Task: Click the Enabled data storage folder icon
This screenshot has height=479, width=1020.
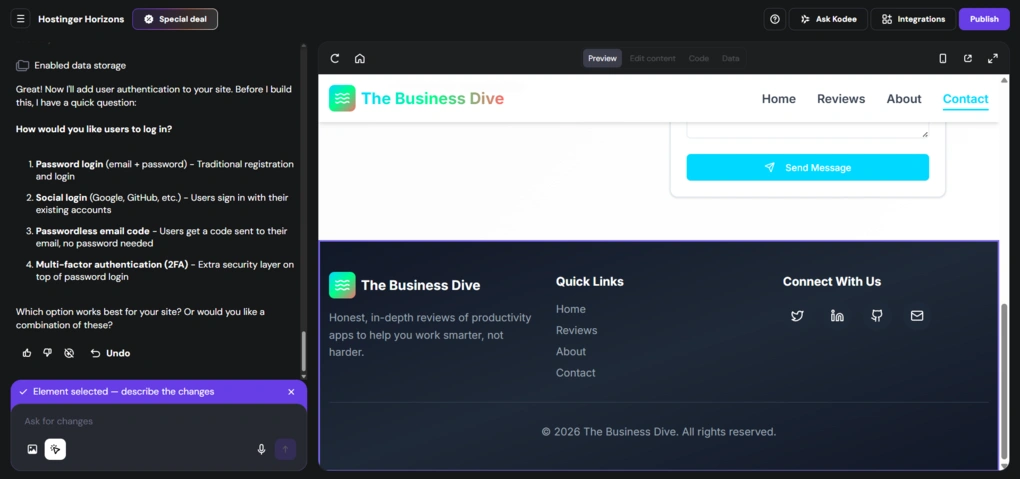Action: pos(23,65)
